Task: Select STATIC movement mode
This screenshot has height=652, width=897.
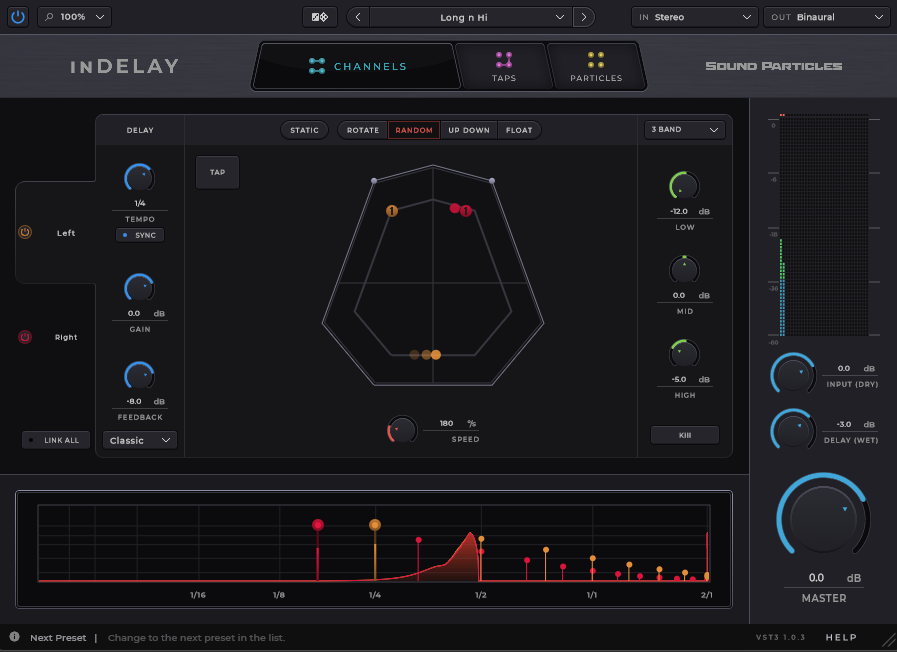Action: (x=304, y=130)
